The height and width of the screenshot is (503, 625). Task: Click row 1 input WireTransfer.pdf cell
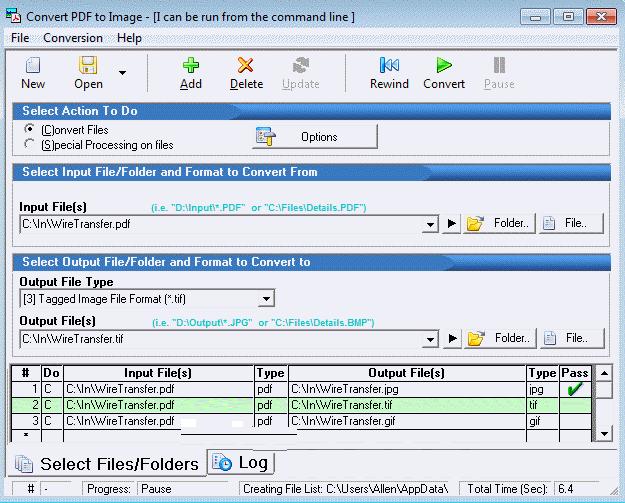coord(158,389)
